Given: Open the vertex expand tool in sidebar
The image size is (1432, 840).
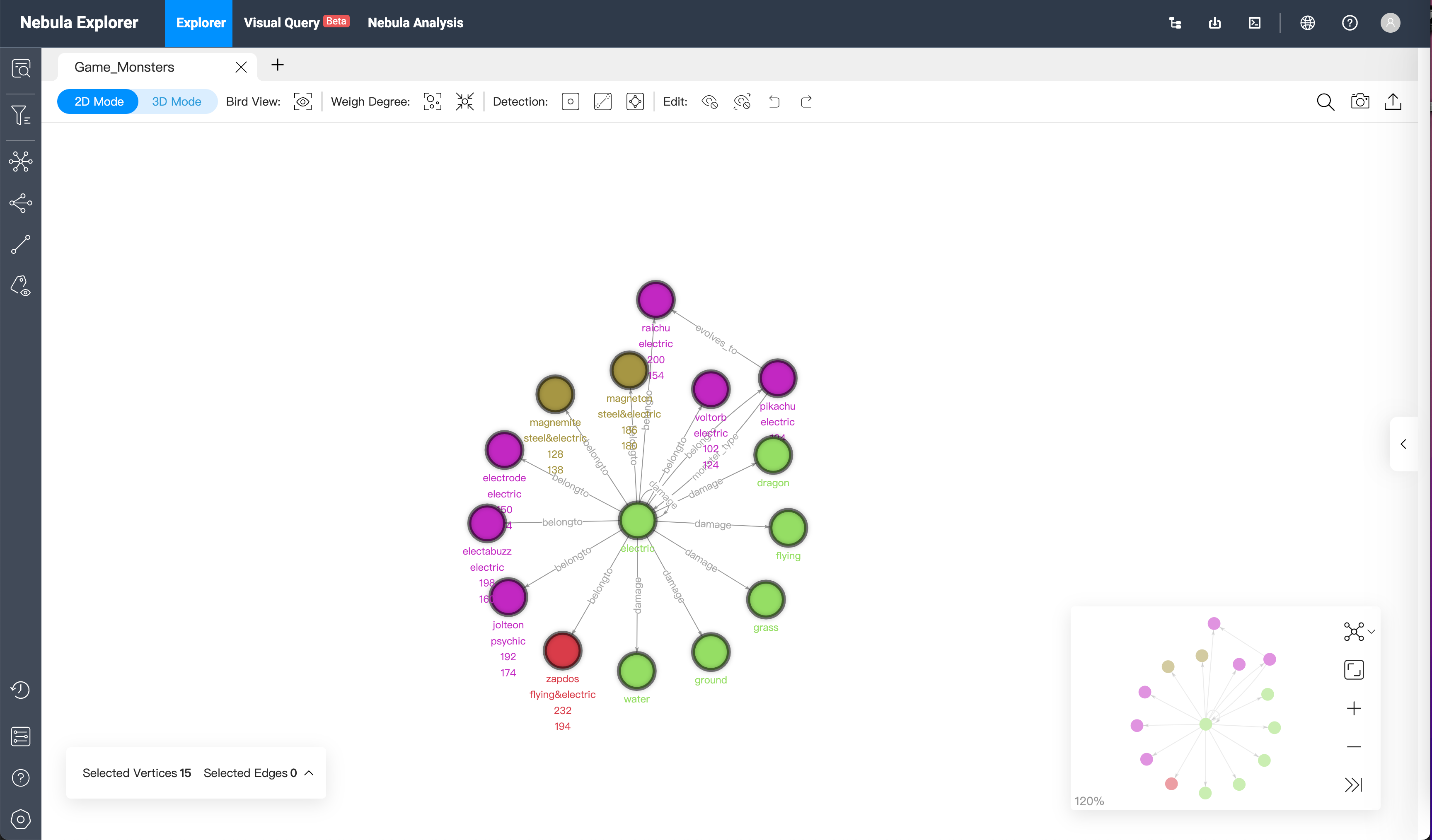Looking at the screenshot, I should point(21,162).
